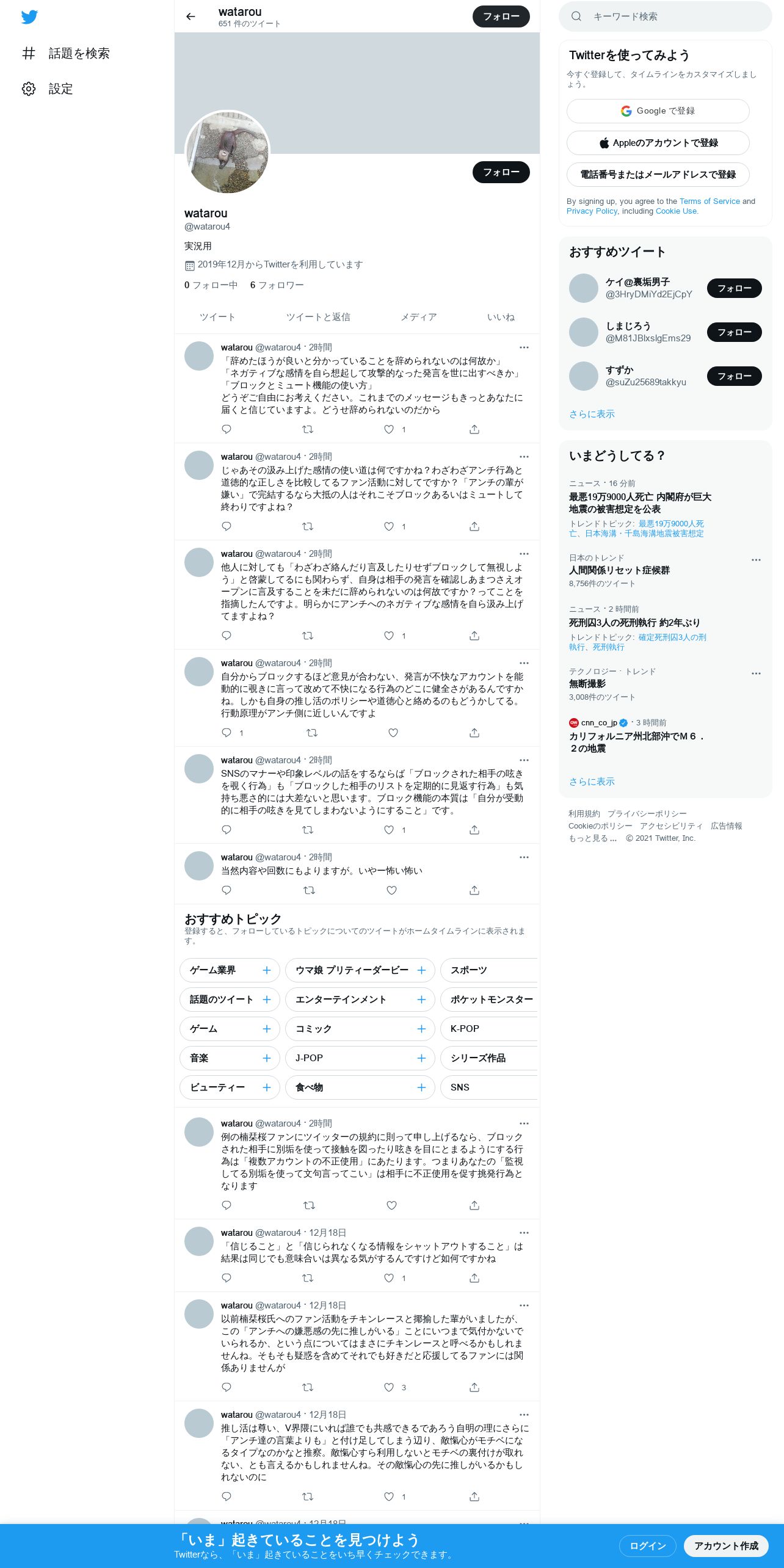The height and width of the screenshot is (1568, 784).
Task: Like the じゃあその汲み上げた感情 tweet
Action: pyautogui.click(x=389, y=526)
